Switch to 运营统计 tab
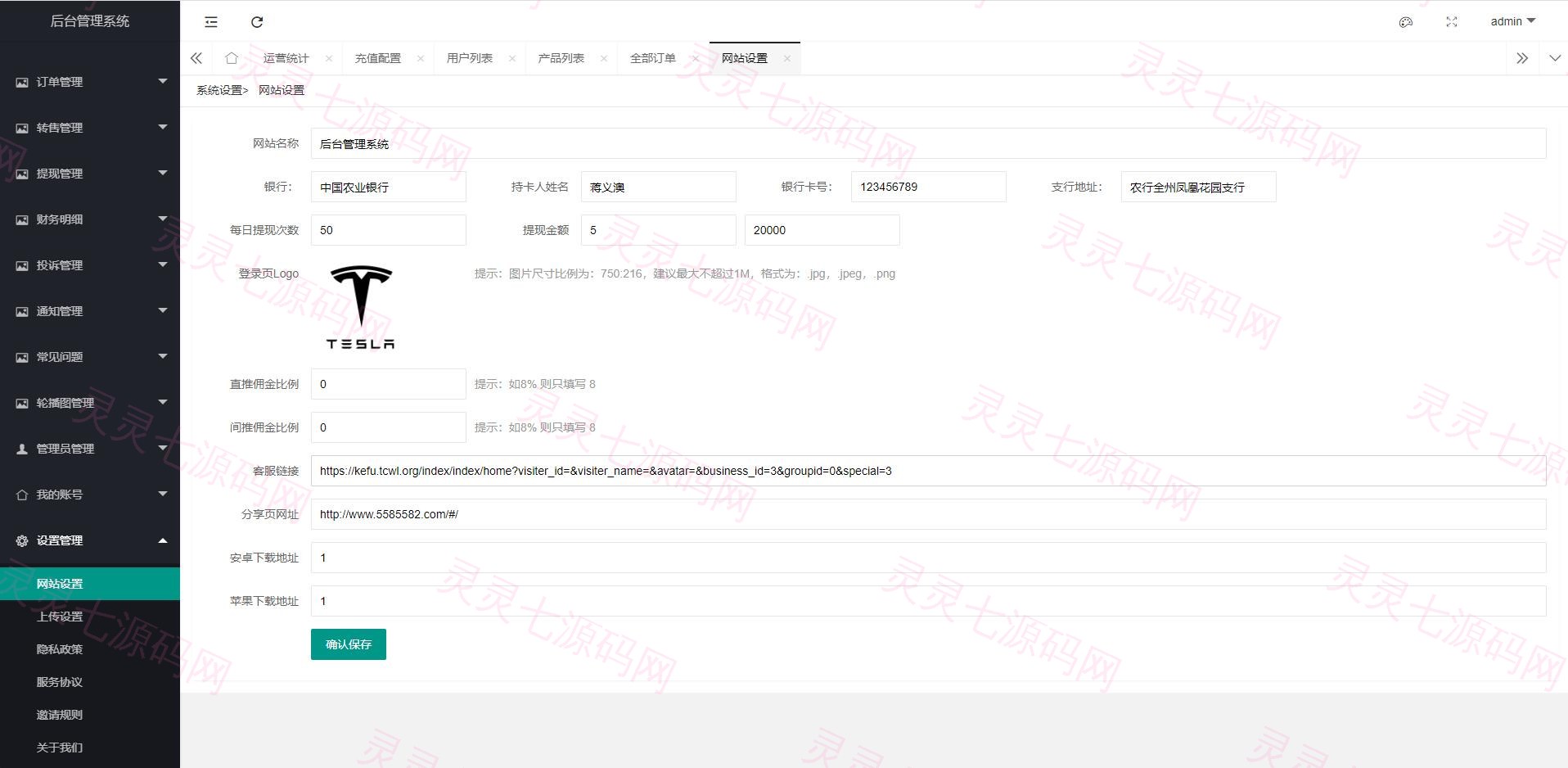1568x768 pixels. pos(286,58)
